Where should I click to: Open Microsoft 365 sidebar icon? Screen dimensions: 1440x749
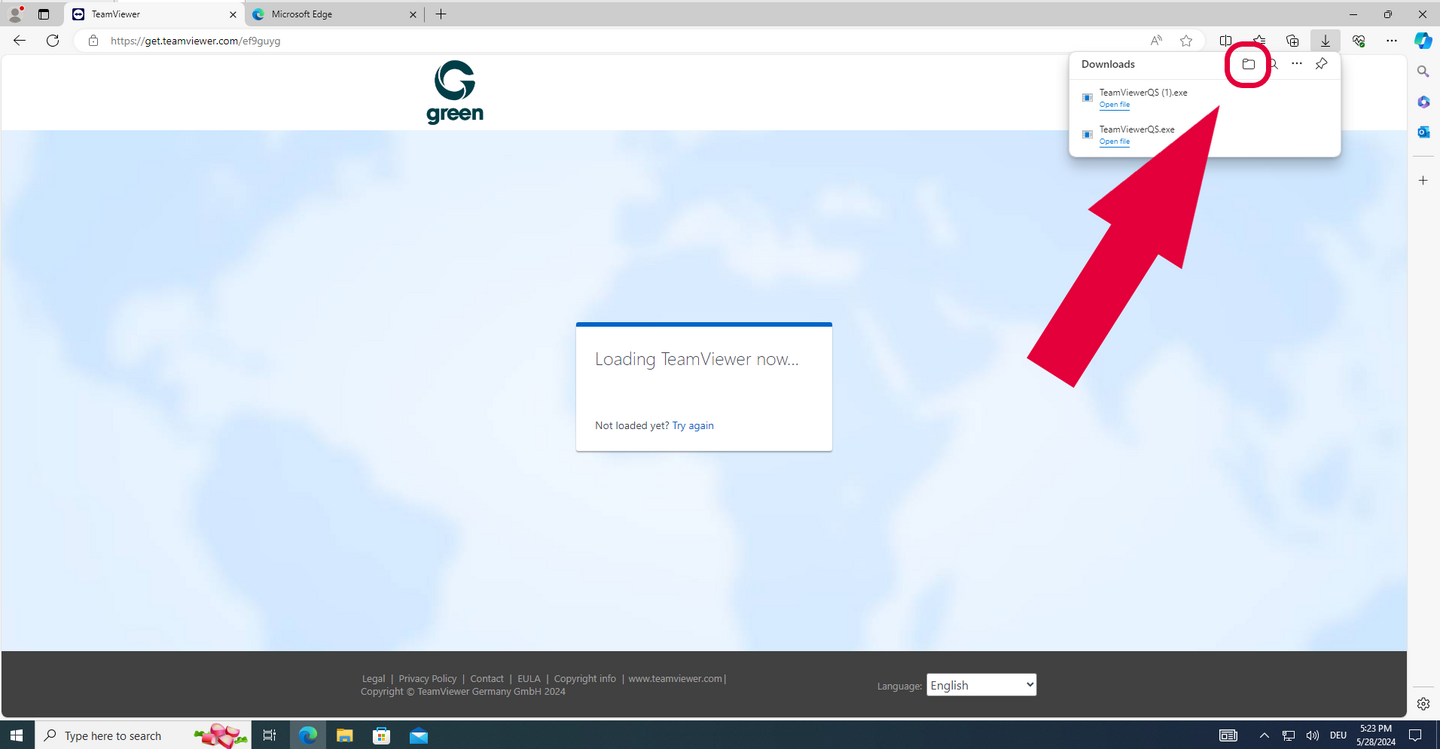(1423, 102)
